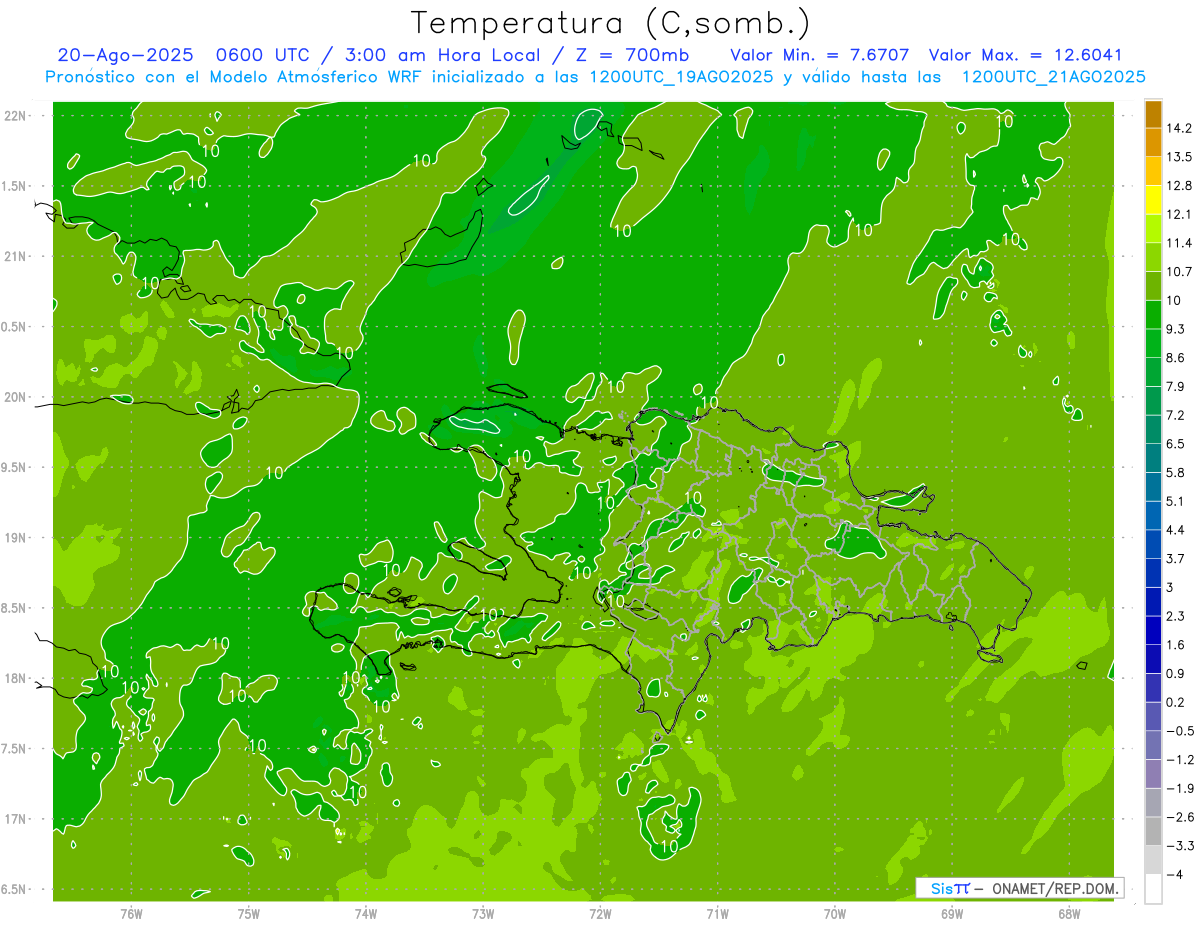
Task: Pick the gray segment between -2.6 and -3.3
Action: 1153,831
